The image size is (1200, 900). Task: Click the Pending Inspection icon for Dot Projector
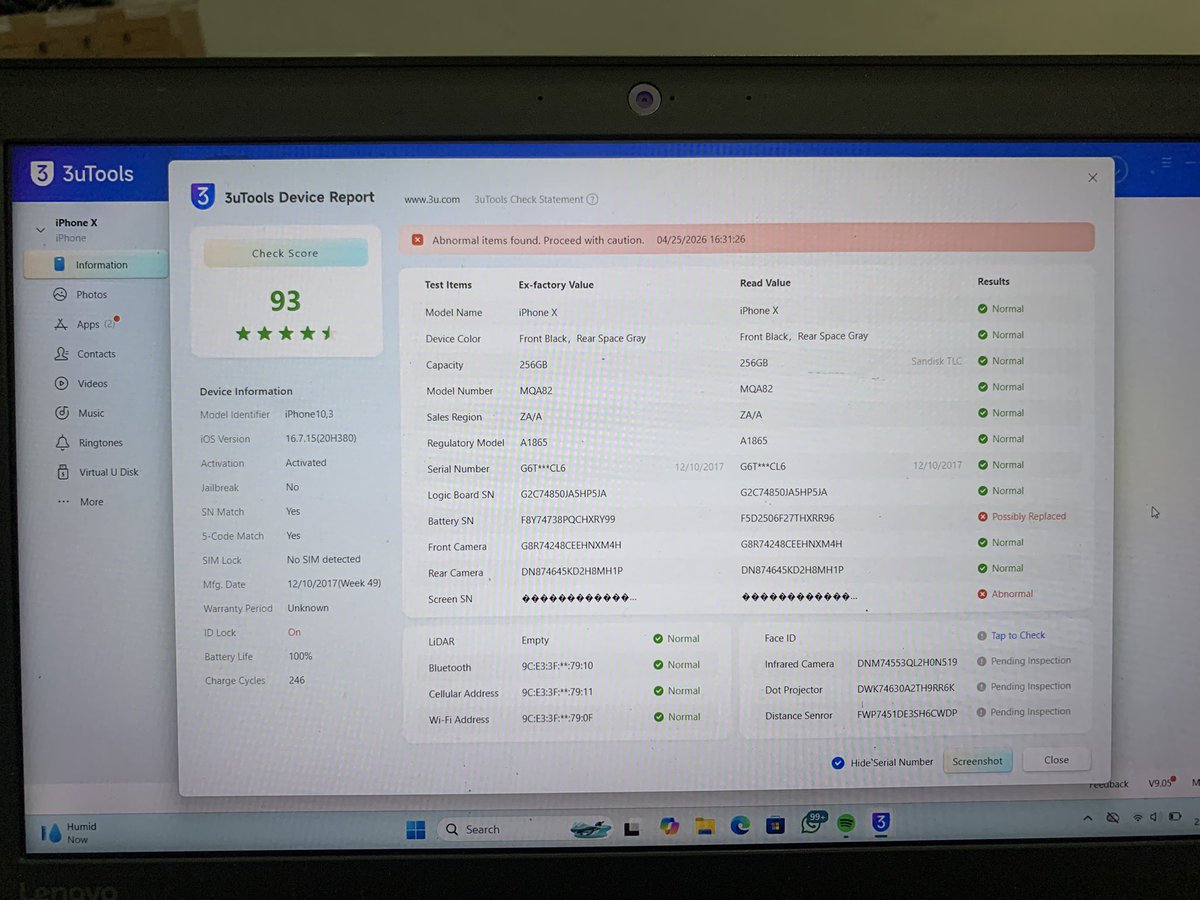pos(982,687)
